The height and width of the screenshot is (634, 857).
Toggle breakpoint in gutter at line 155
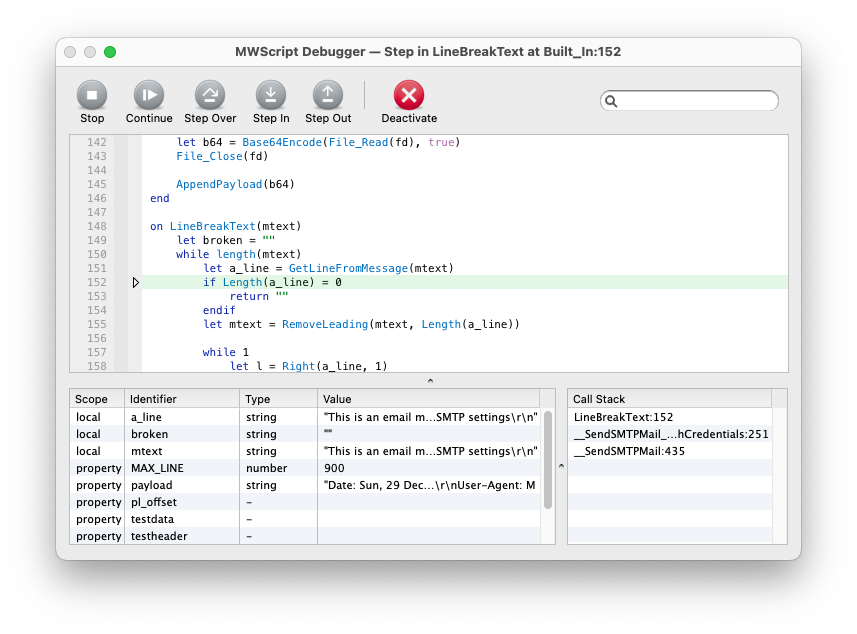point(121,325)
